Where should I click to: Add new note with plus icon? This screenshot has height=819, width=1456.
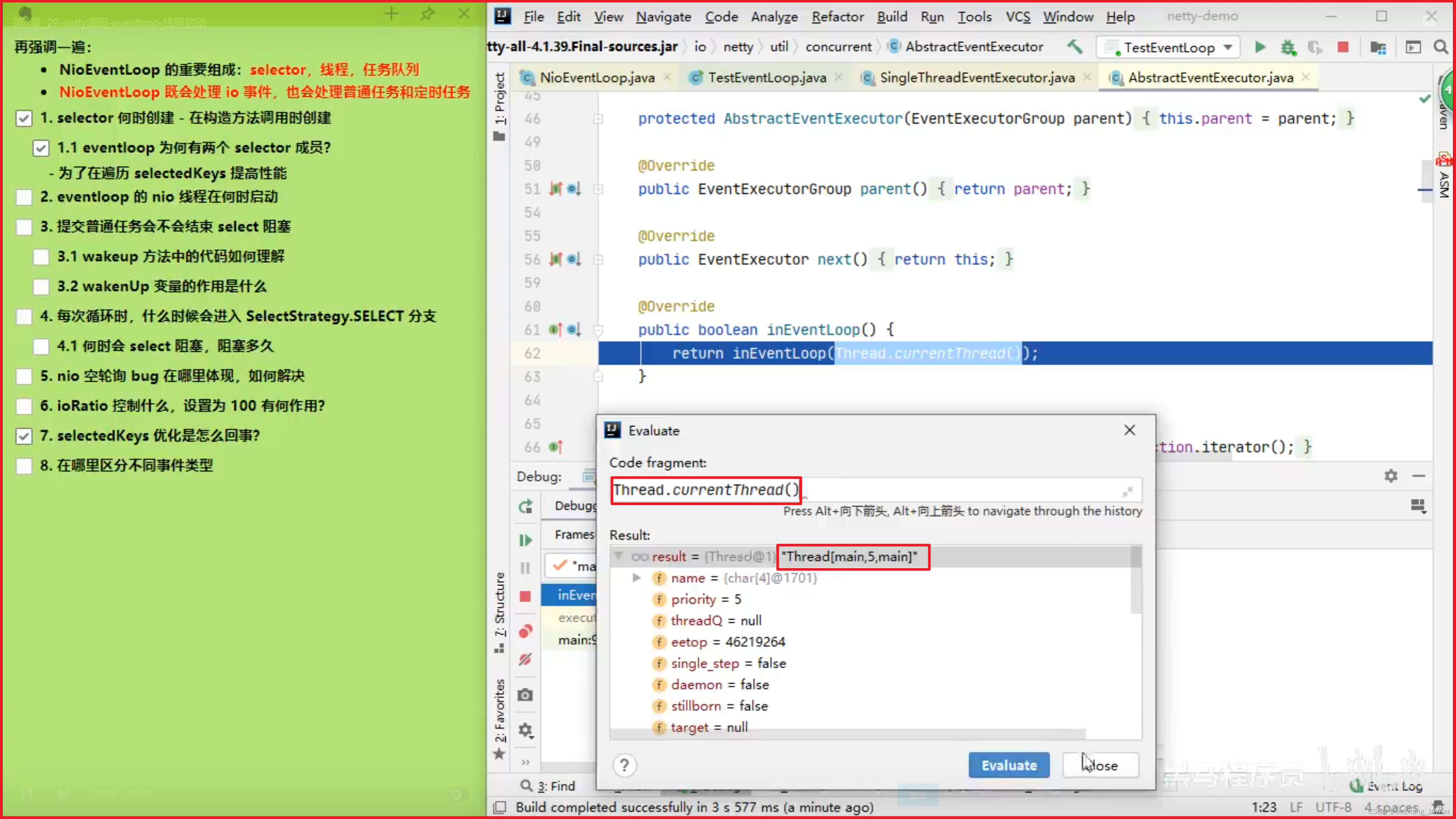pos(391,14)
